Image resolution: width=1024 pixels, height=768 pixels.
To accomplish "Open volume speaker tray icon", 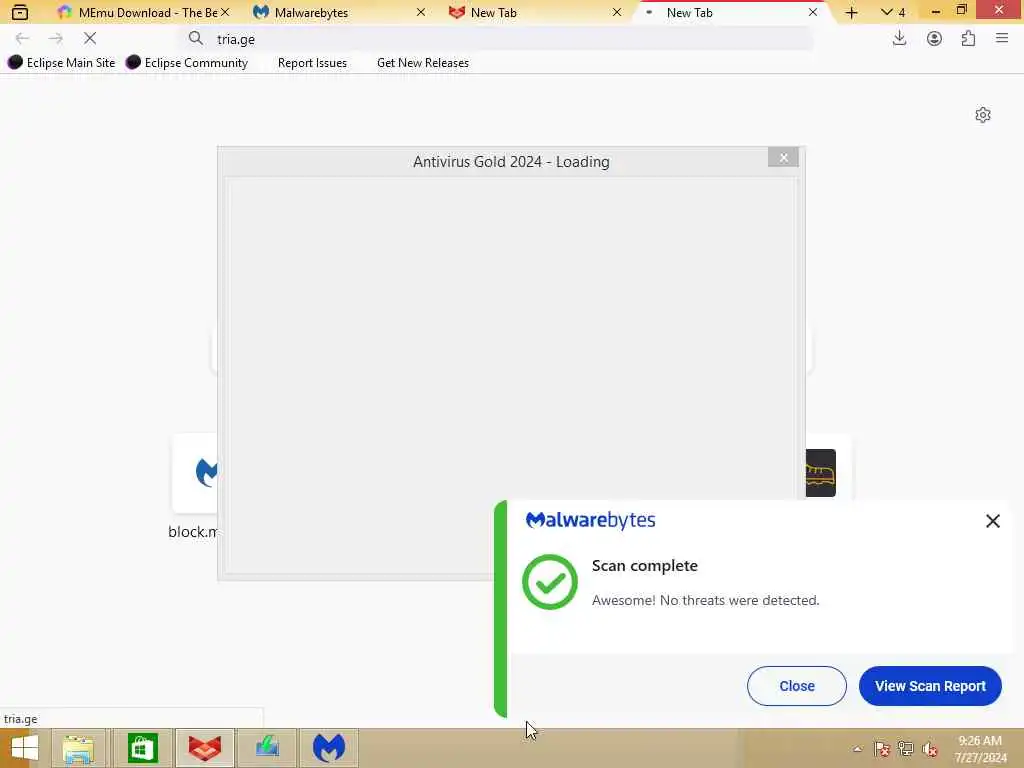I will (930, 749).
